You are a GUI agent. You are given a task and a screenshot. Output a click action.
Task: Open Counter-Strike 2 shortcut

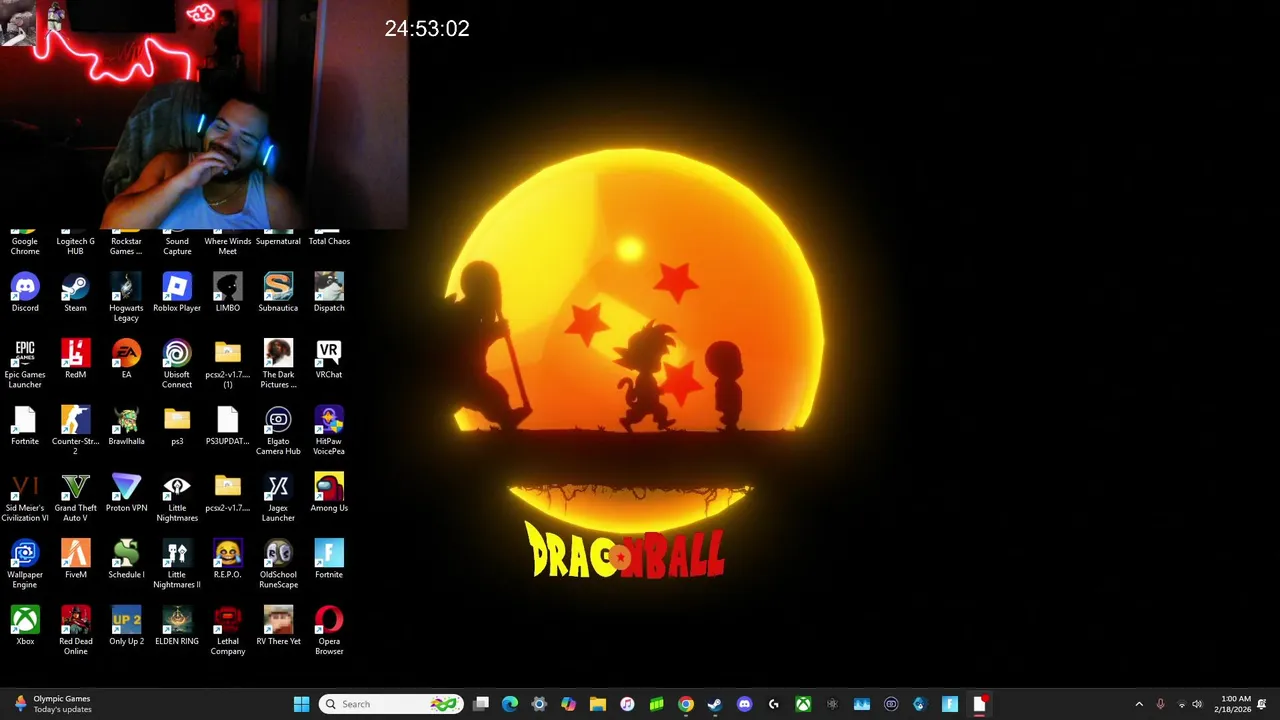[x=75, y=430]
